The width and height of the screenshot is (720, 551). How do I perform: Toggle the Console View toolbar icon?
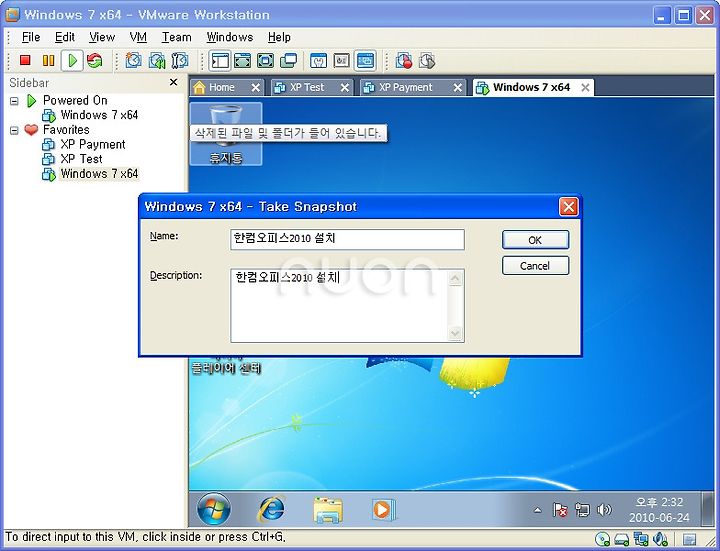(x=366, y=61)
